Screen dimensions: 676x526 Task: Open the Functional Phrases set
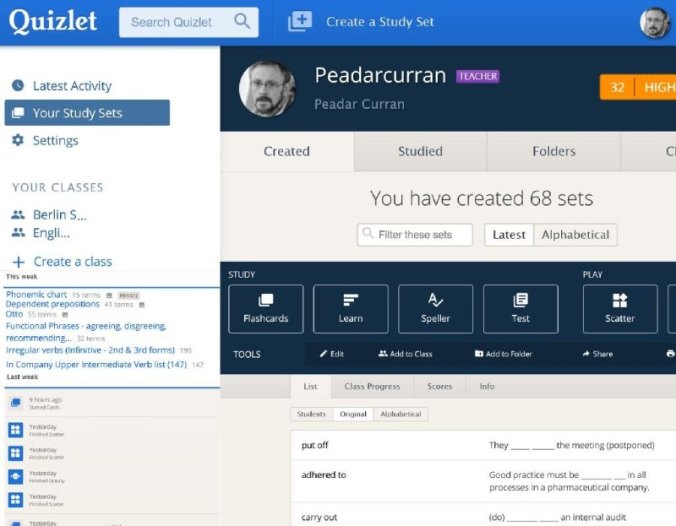pyautogui.click(x=86, y=332)
